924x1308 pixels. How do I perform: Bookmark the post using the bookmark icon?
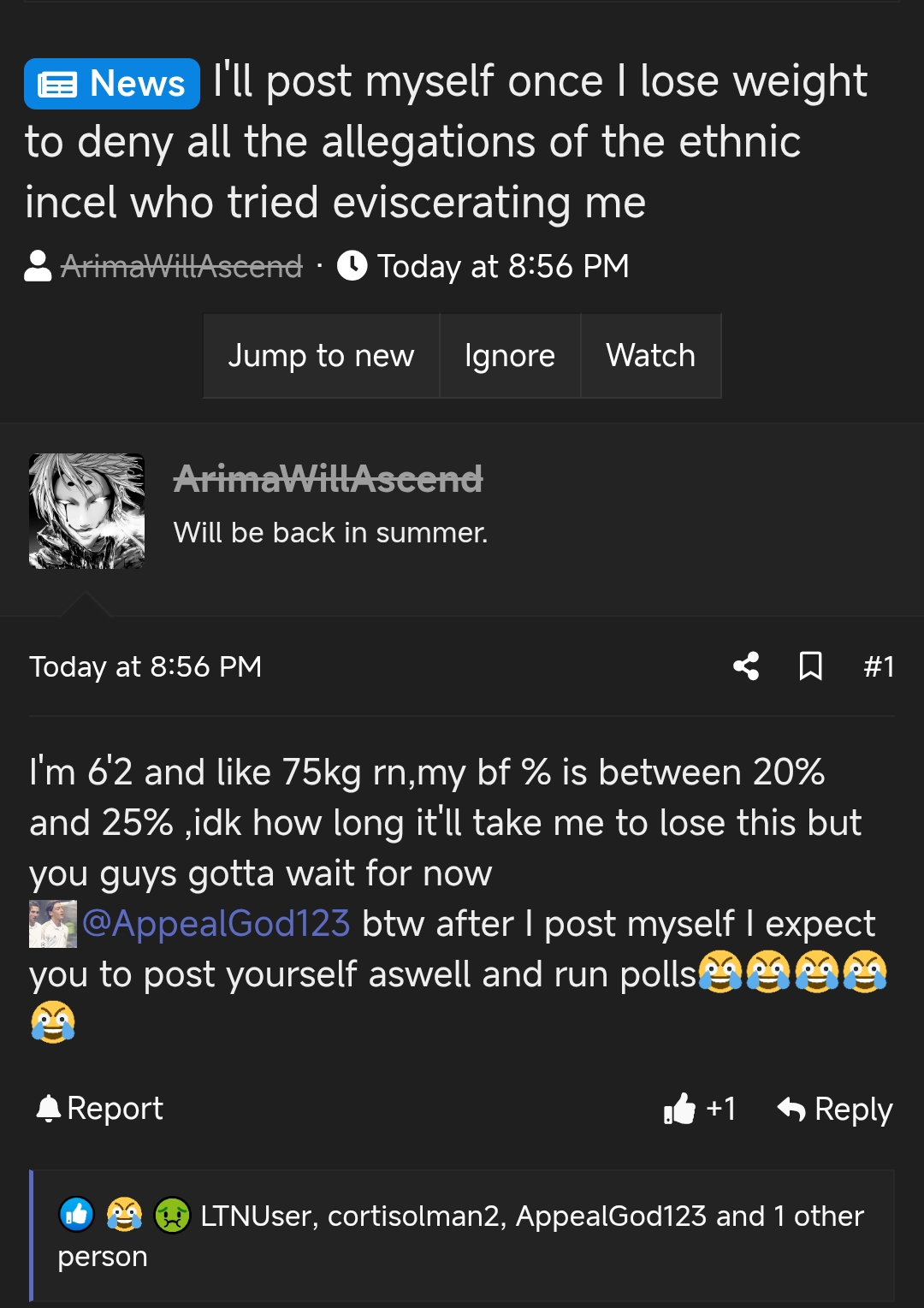click(810, 666)
